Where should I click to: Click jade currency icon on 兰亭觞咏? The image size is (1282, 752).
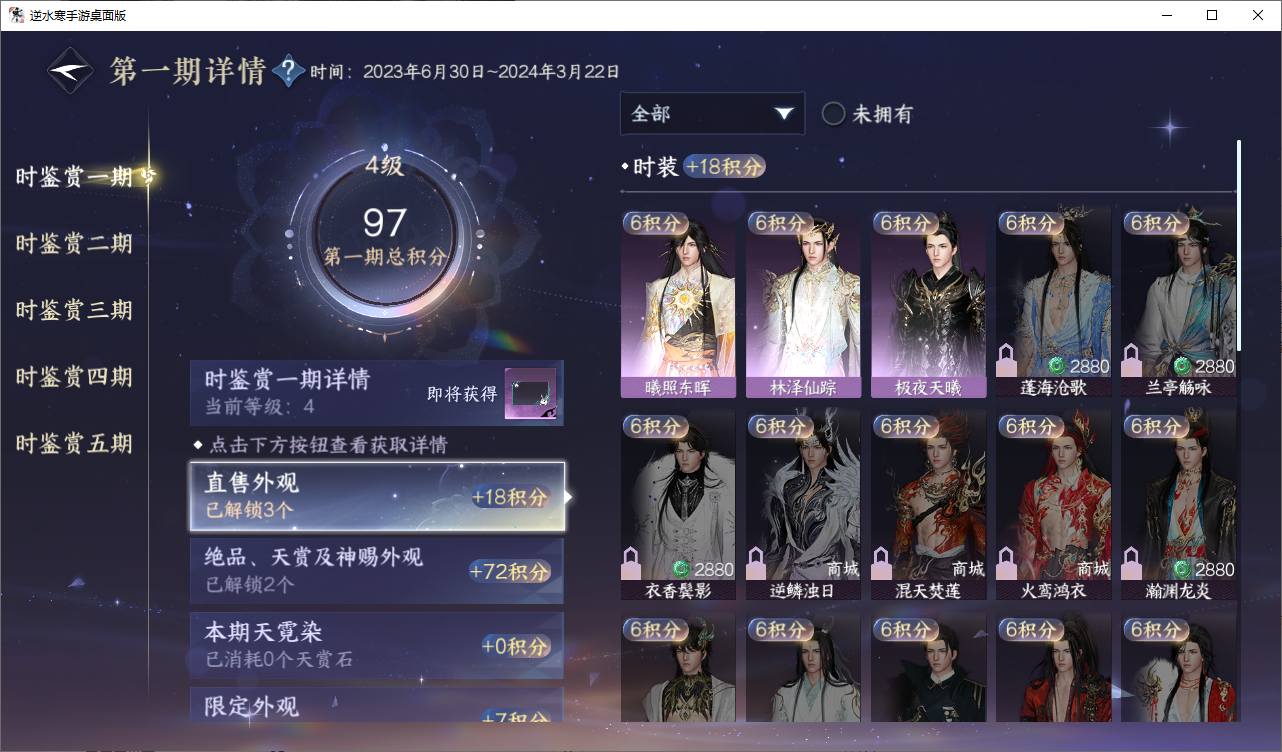tap(1181, 366)
